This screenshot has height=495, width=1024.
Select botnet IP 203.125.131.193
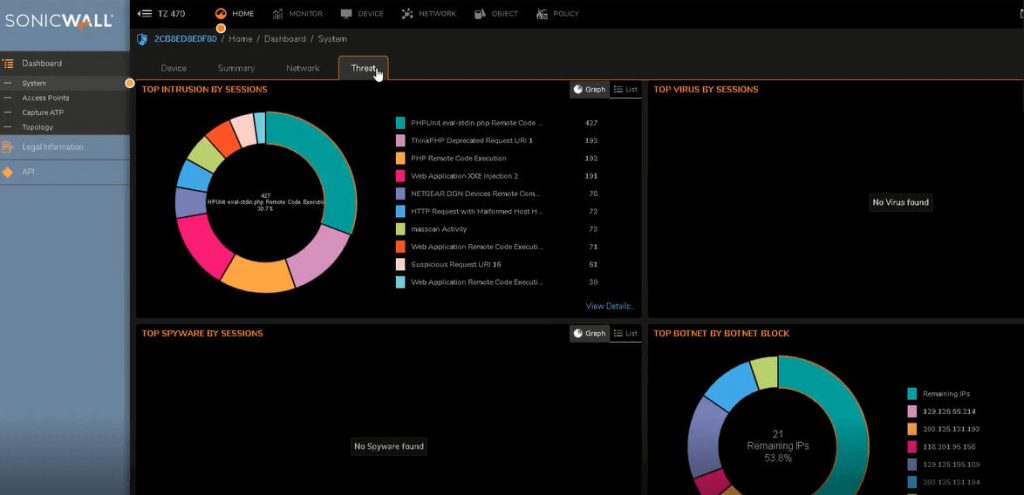pos(950,429)
